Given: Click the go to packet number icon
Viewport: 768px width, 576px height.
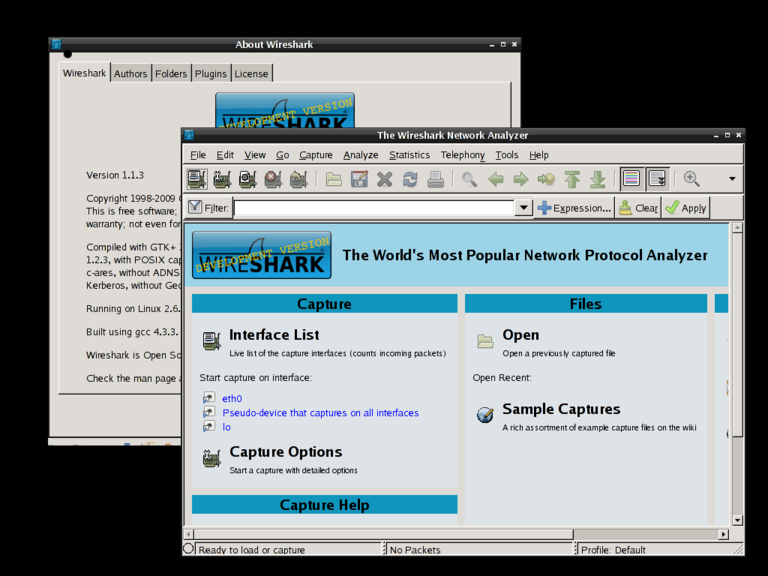Looking at the screenshot, I should (x=546, y=179).
